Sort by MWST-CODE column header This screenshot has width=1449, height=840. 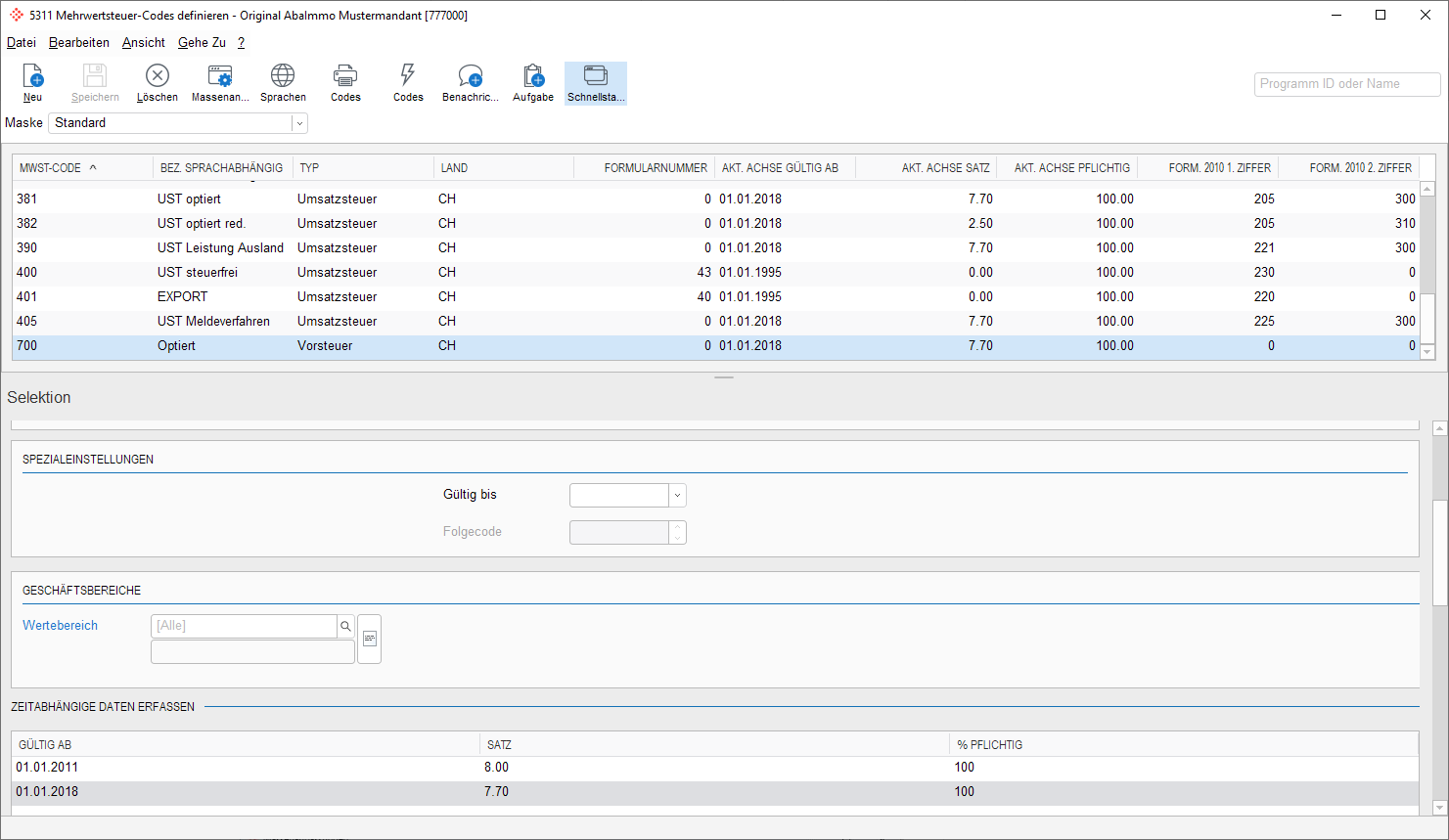82,168
